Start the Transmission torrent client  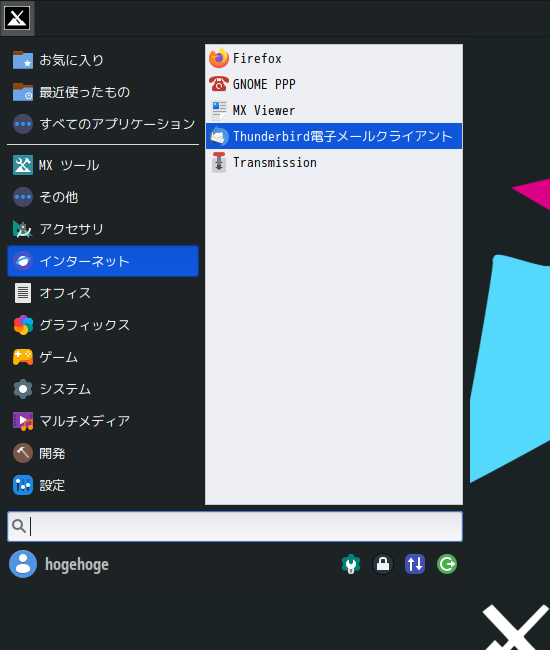point(334,162)
